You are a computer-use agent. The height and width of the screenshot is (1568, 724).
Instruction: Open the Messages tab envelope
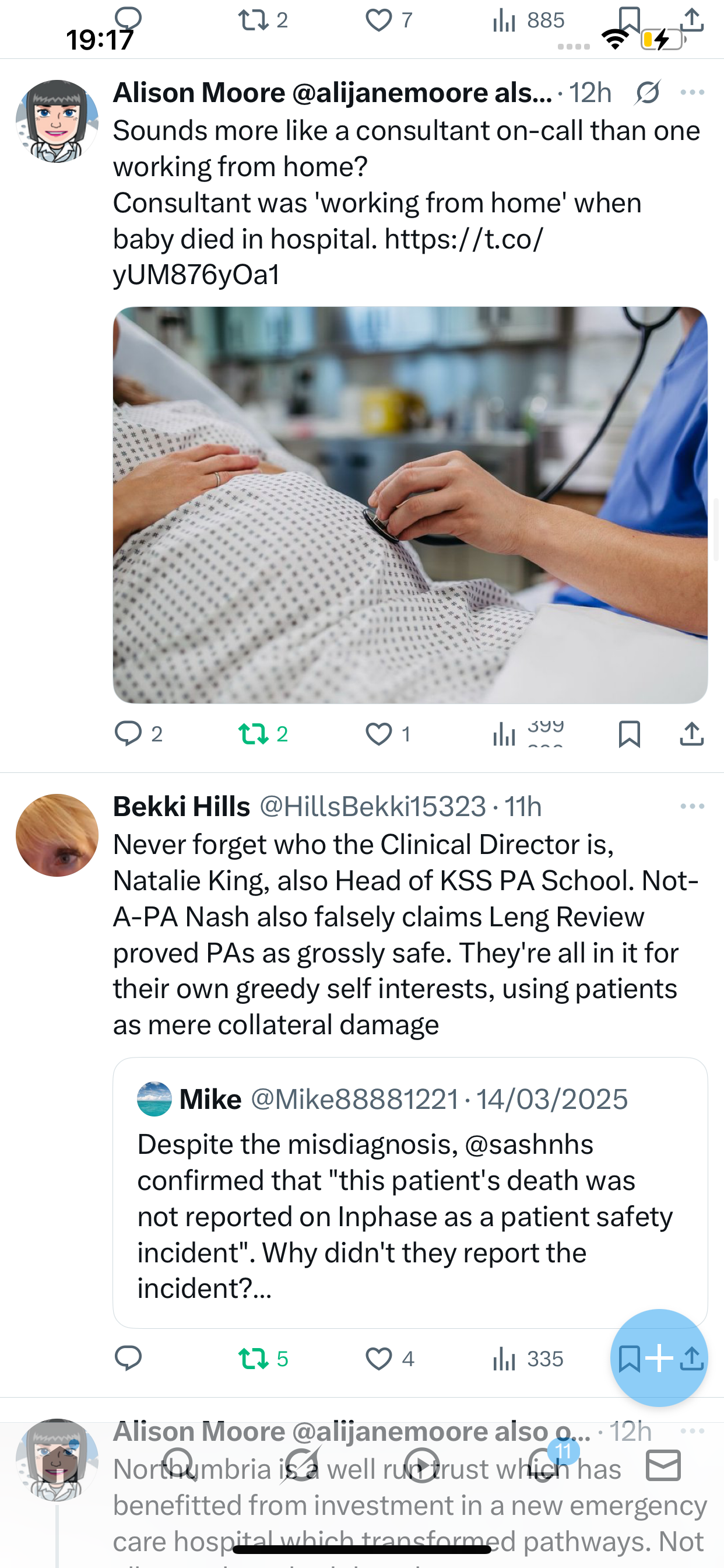[x=663, y=1465]
